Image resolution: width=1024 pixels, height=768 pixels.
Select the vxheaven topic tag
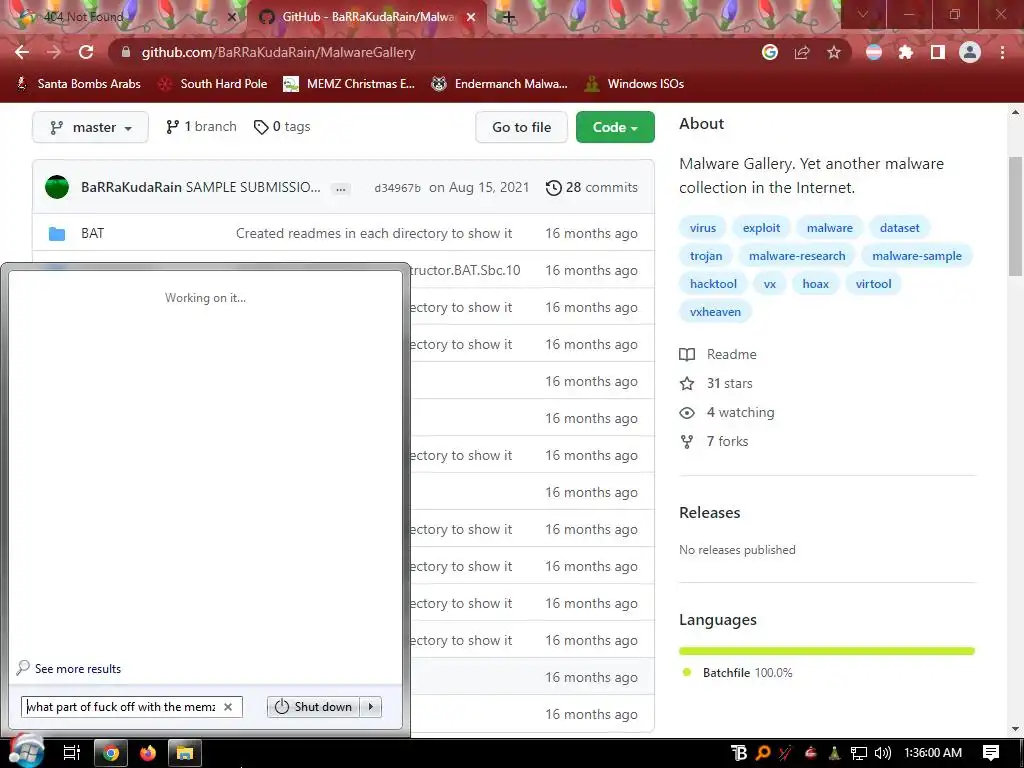click(x=715, y=312)
